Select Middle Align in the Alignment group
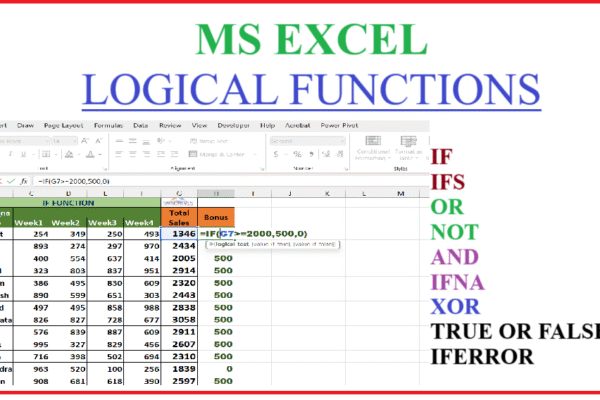Viewport: 600px width, 400px height. click(133, 141)
